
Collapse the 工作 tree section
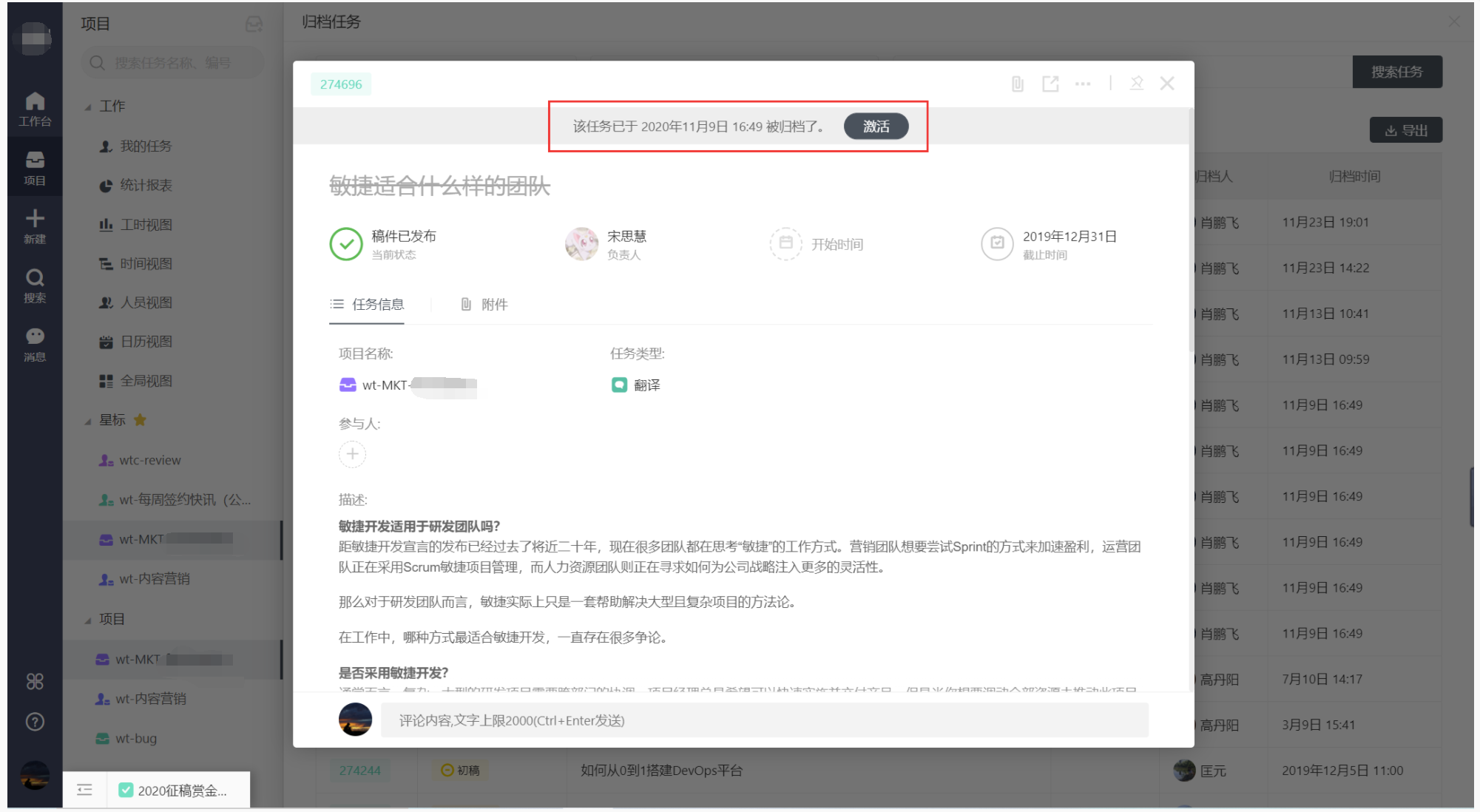click(x=88, y=107)
